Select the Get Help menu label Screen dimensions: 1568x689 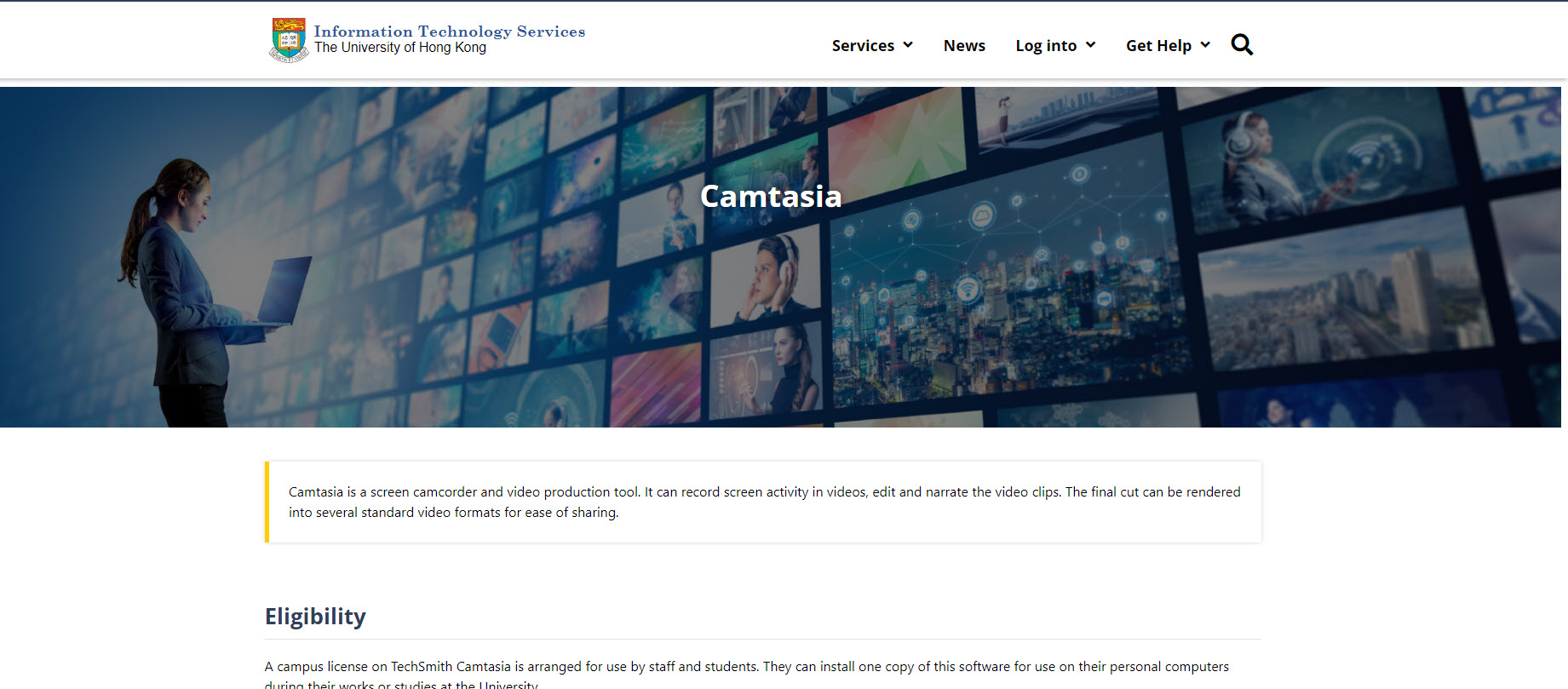point(1158,45)
